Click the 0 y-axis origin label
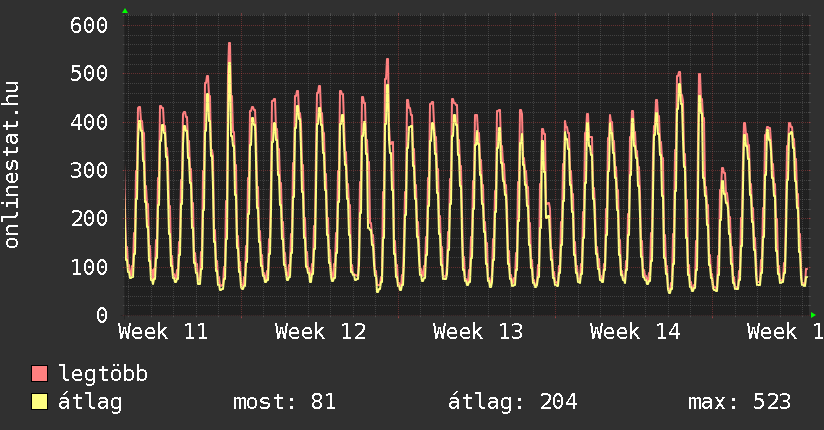This screenshot has width=824, height=430. (101, 316)
